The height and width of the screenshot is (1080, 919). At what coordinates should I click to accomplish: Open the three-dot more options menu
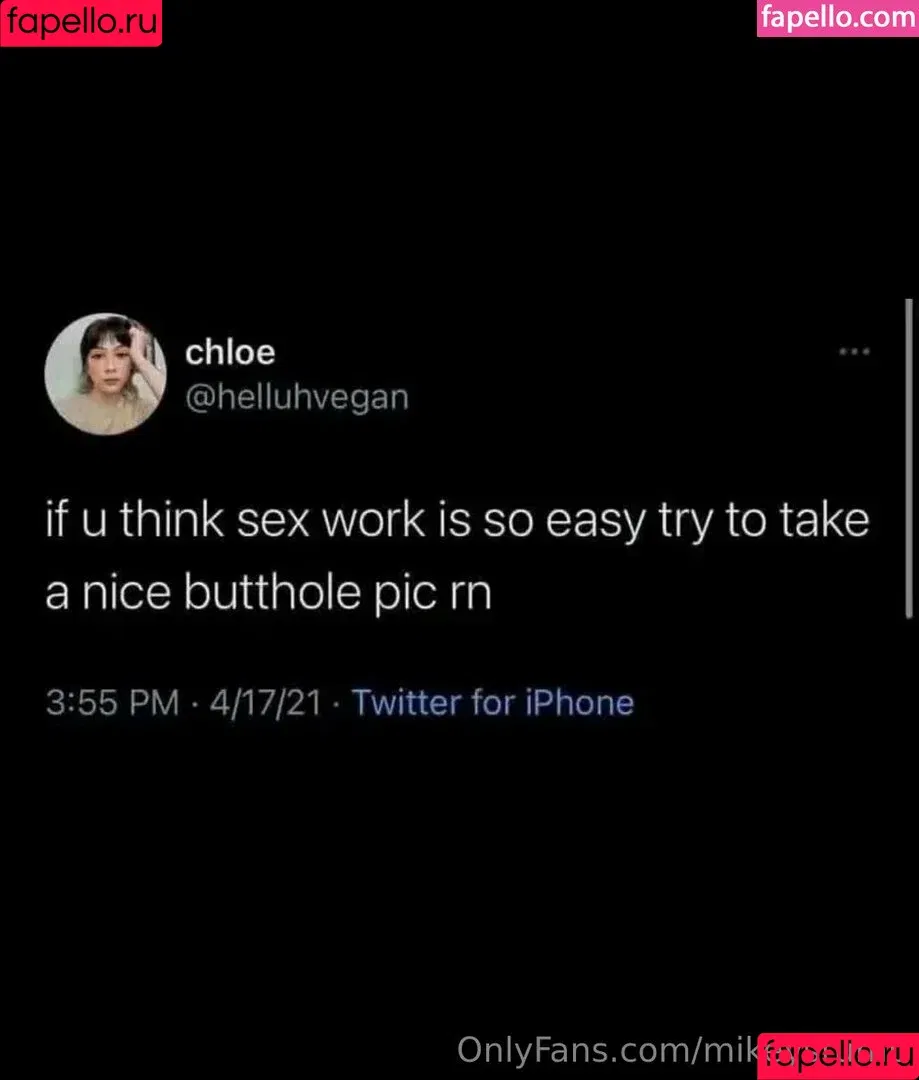click(854, 352)
